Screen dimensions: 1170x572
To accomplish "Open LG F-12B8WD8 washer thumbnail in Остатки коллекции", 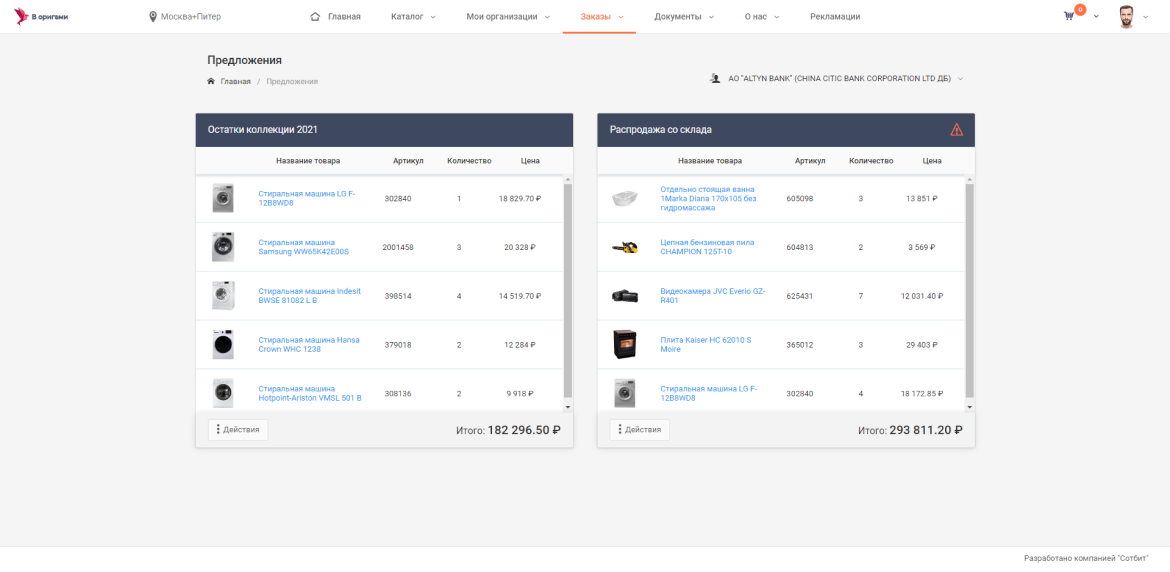I will click(x=222, y=198).
